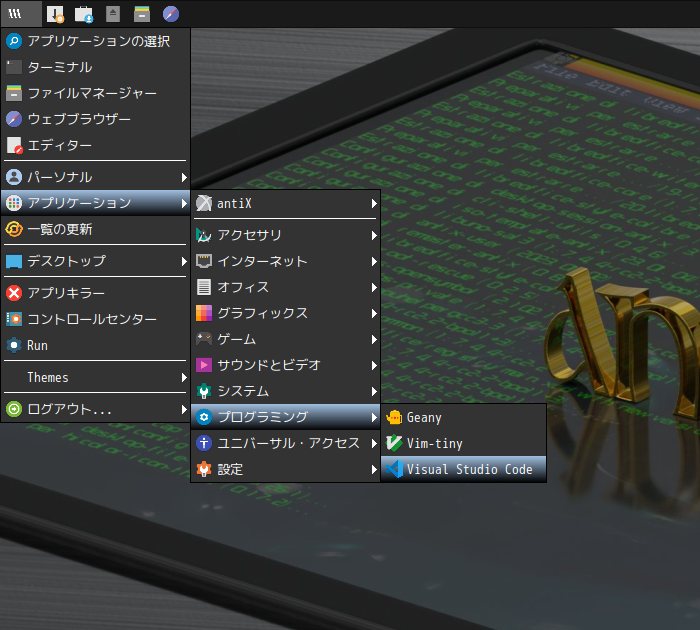Expand the パーソナル submenu arrow
This screenshot has width=700, height=630.
[184, 177]
